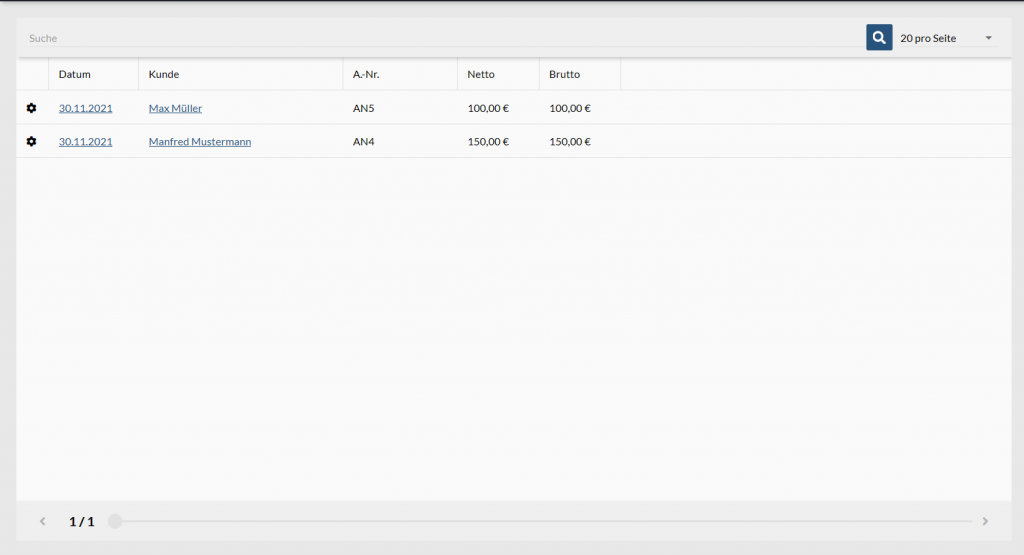This screenshot has width=1024, height=555.
Task: Select the AN4 offer number cell
Action: pyautogui.click(x=364, y=142)
